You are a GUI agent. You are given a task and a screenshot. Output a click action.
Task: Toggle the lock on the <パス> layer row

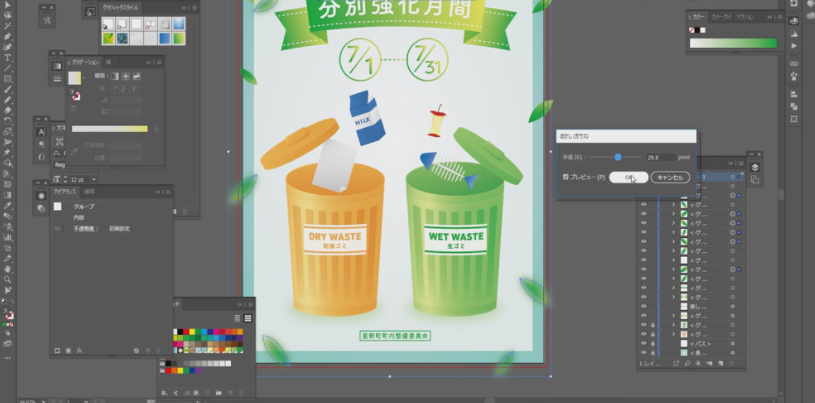[x=652, y=344]
